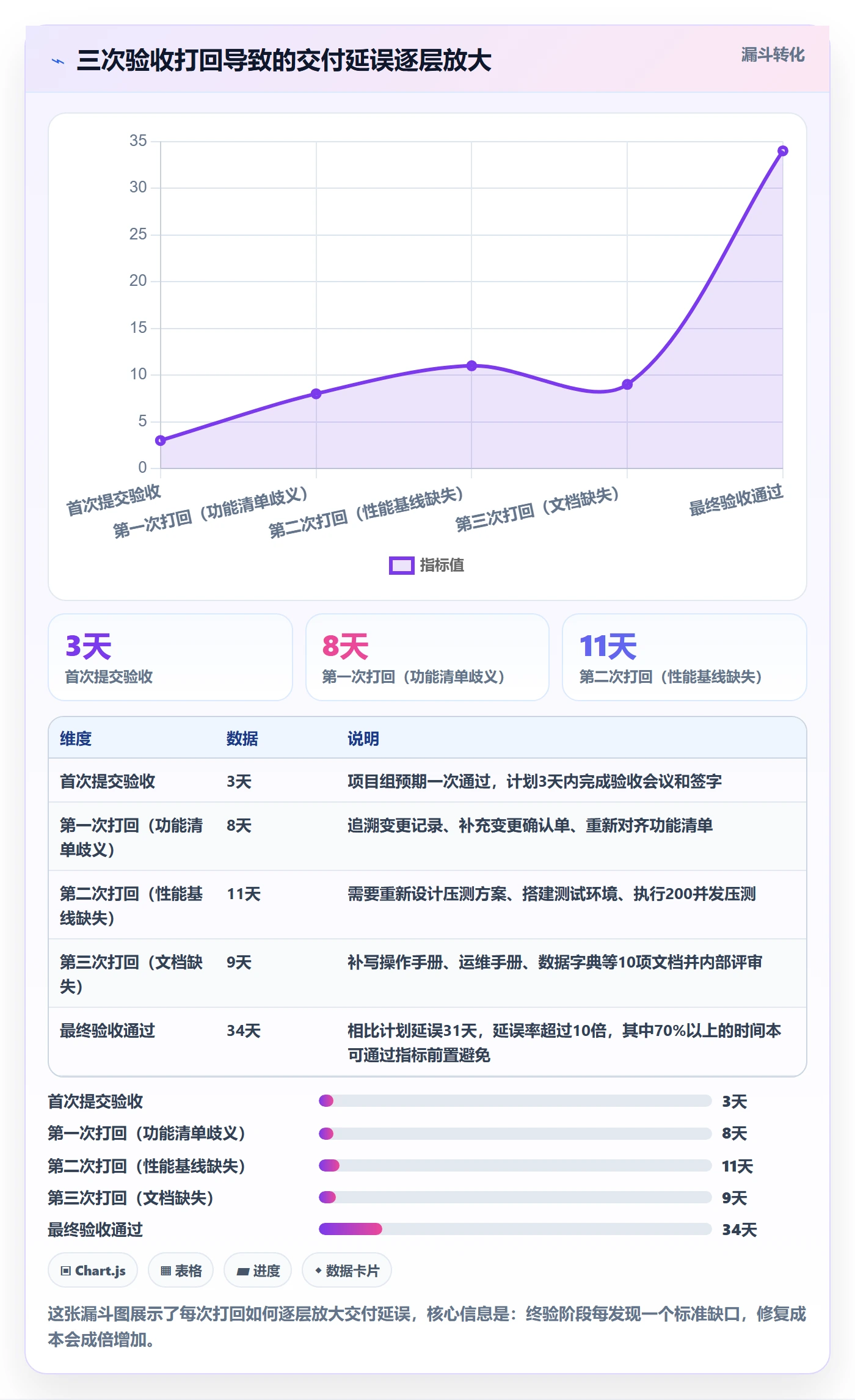The image size is (855, 1400).
Task: Click 追溯变更记录 description cell
Action: [x=530, y=825]
